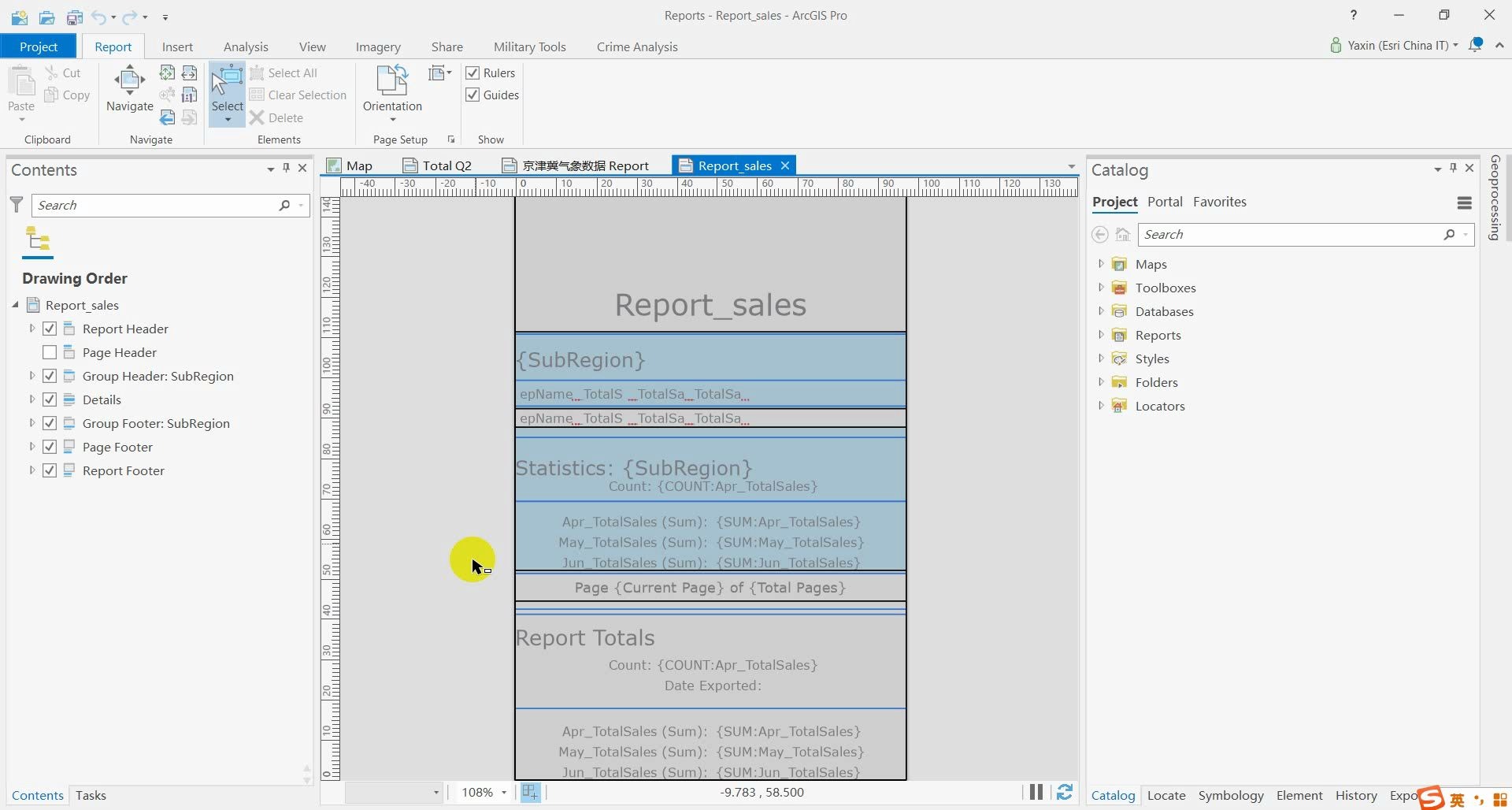Open the page size dropdown in Page Setup
This screenshot has height=810, width=1512.
tap(440, 73)
